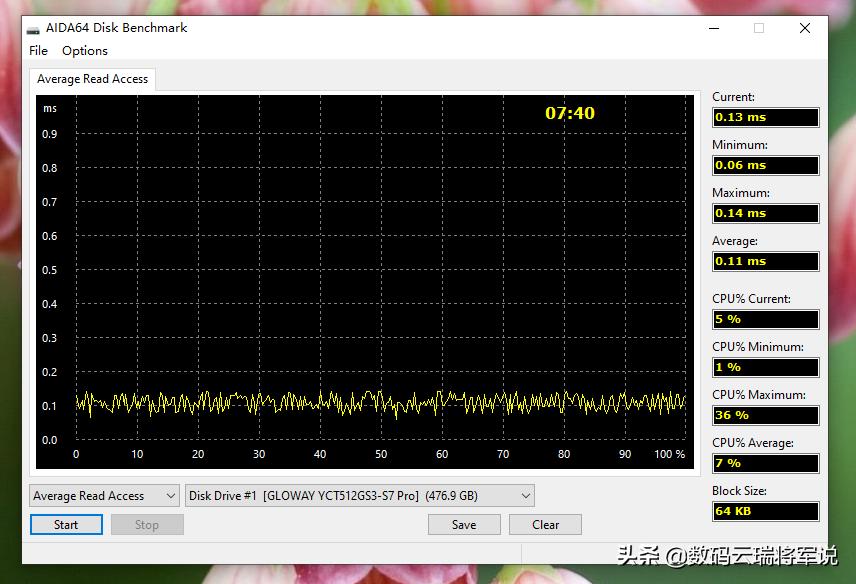Click the Block Size label
The image size is (856, 584).
tap(739, 491)
